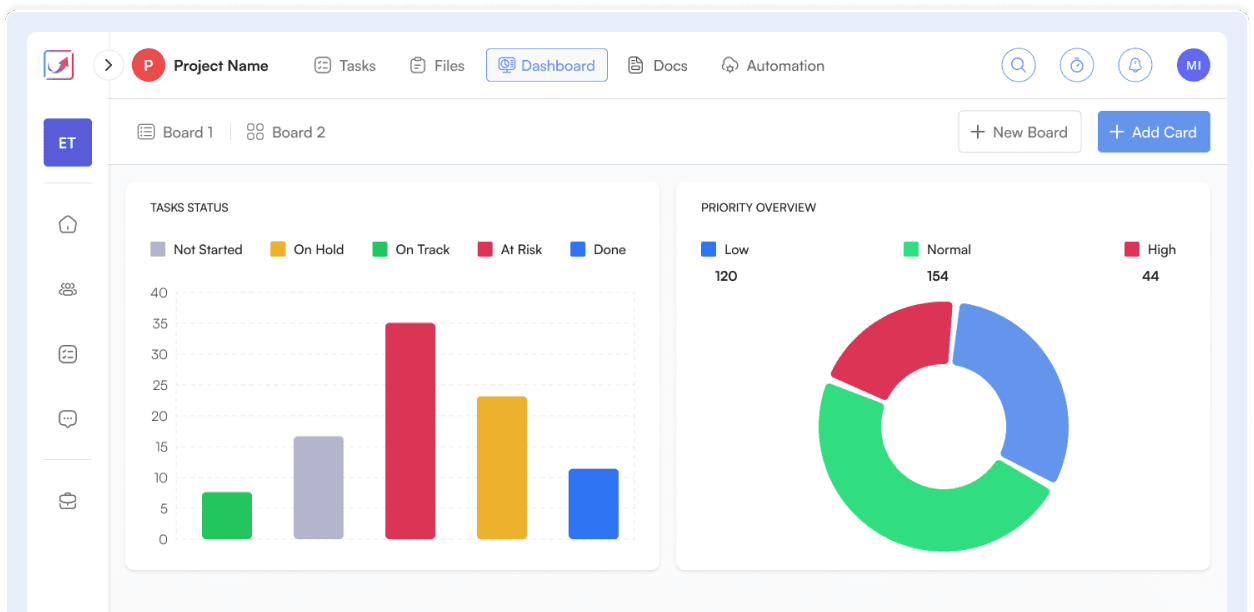Click the Normal priority legend swatch
This screenshot has height=612, width=1254.
point(911,249)
